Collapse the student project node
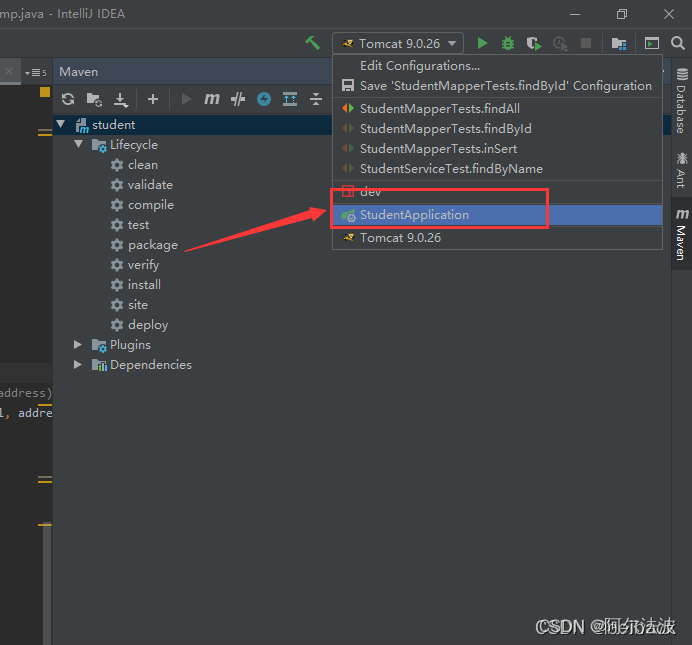Screen dimensions: 692x645 [61, 124]
